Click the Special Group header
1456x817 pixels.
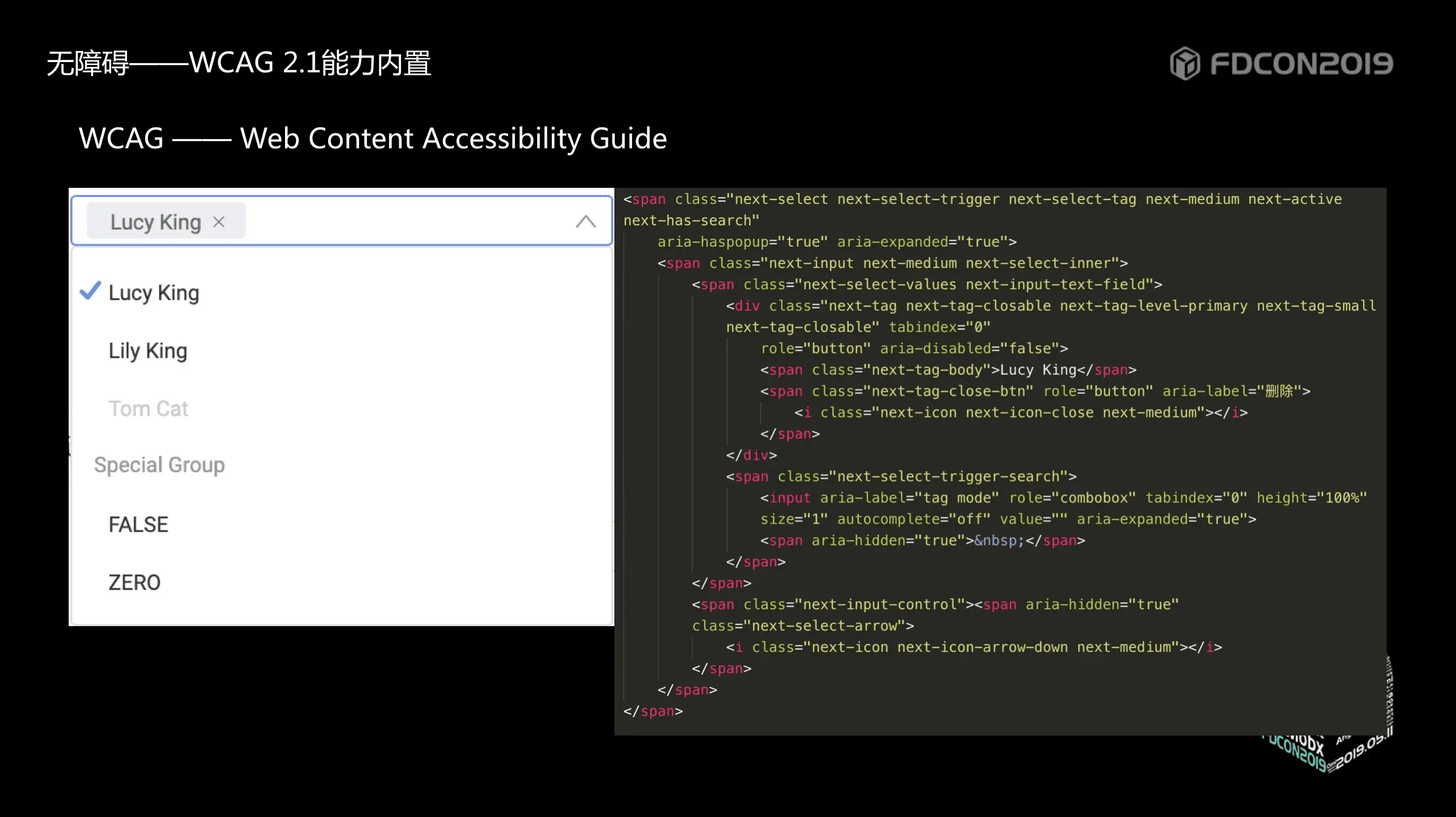click(159, 465)
